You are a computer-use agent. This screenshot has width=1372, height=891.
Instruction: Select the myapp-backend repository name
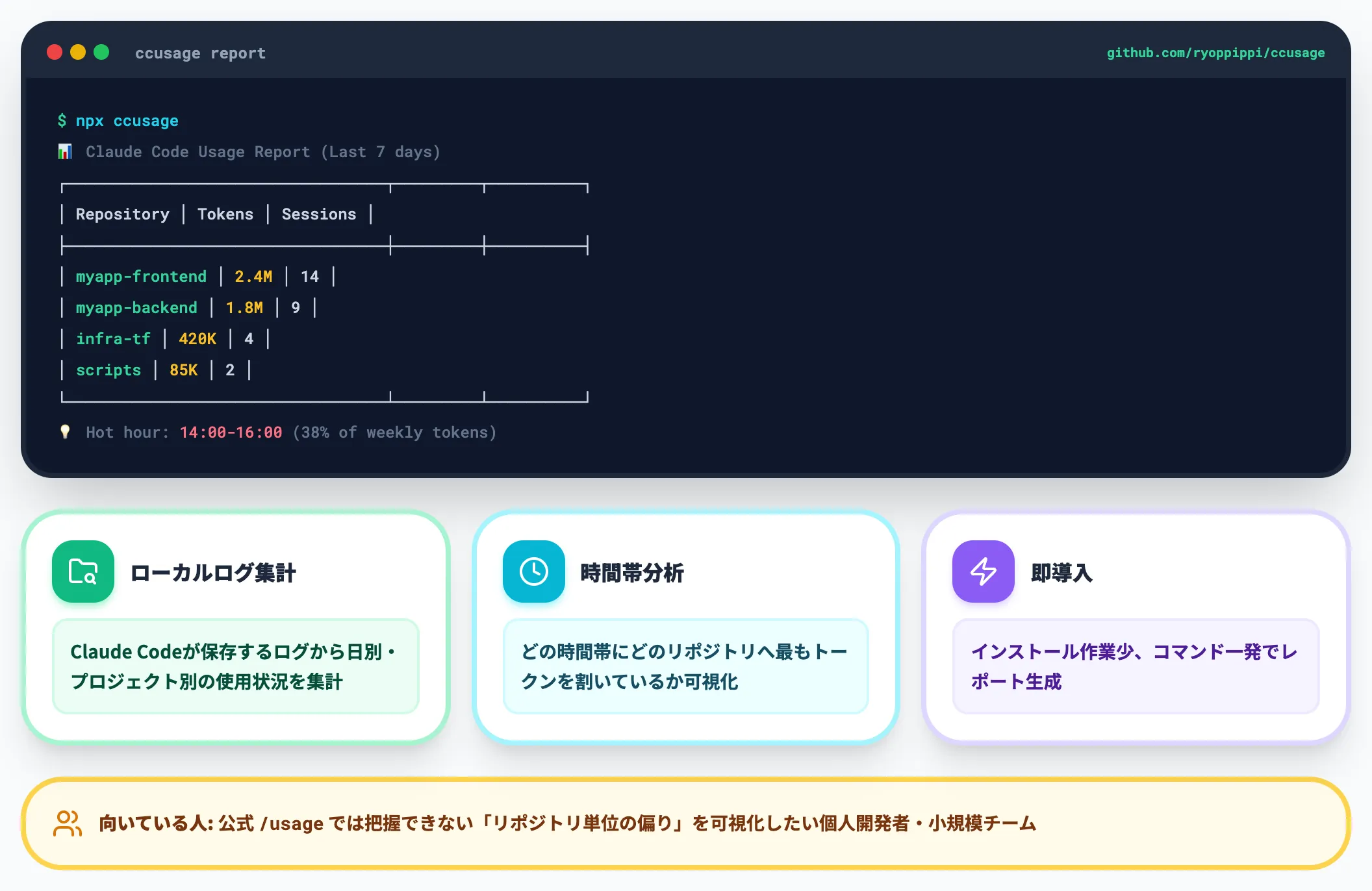(136, 308)
